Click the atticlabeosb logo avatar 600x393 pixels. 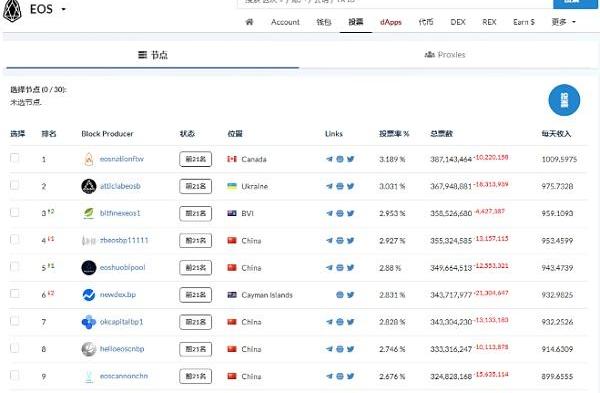click(x=89, y=186)
